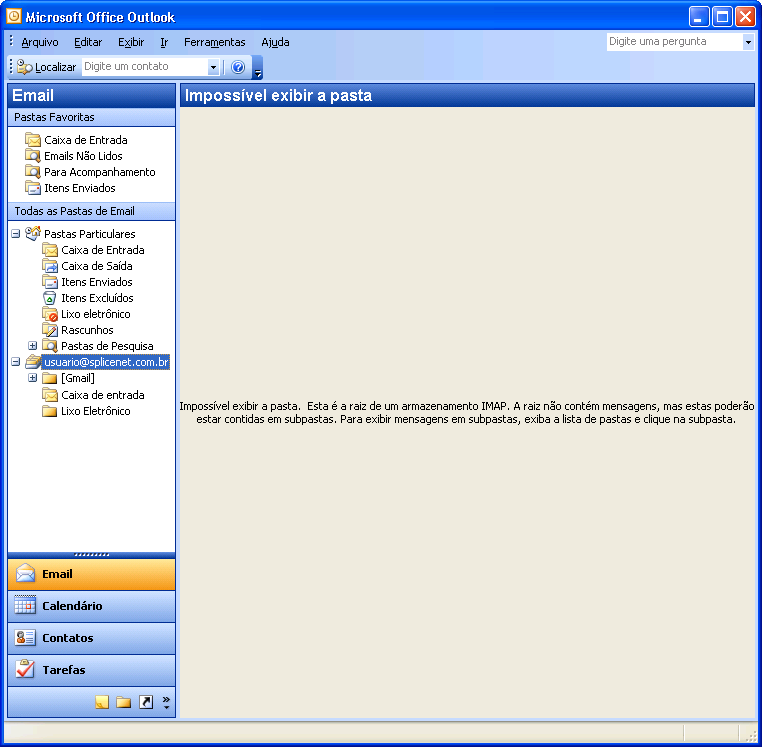Open the Arquivo menu

coord(40,42)
